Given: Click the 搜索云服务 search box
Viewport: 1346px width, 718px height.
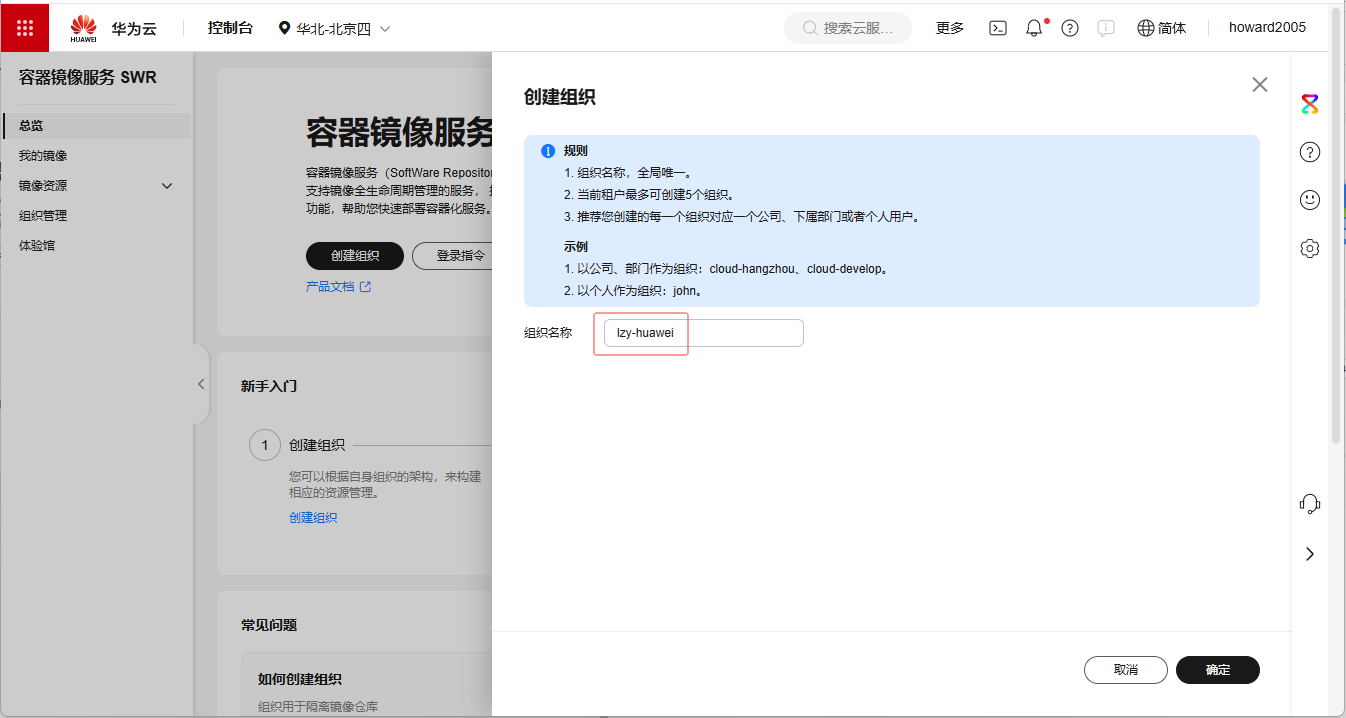Looking at the screenshot, I should point(848,28).
